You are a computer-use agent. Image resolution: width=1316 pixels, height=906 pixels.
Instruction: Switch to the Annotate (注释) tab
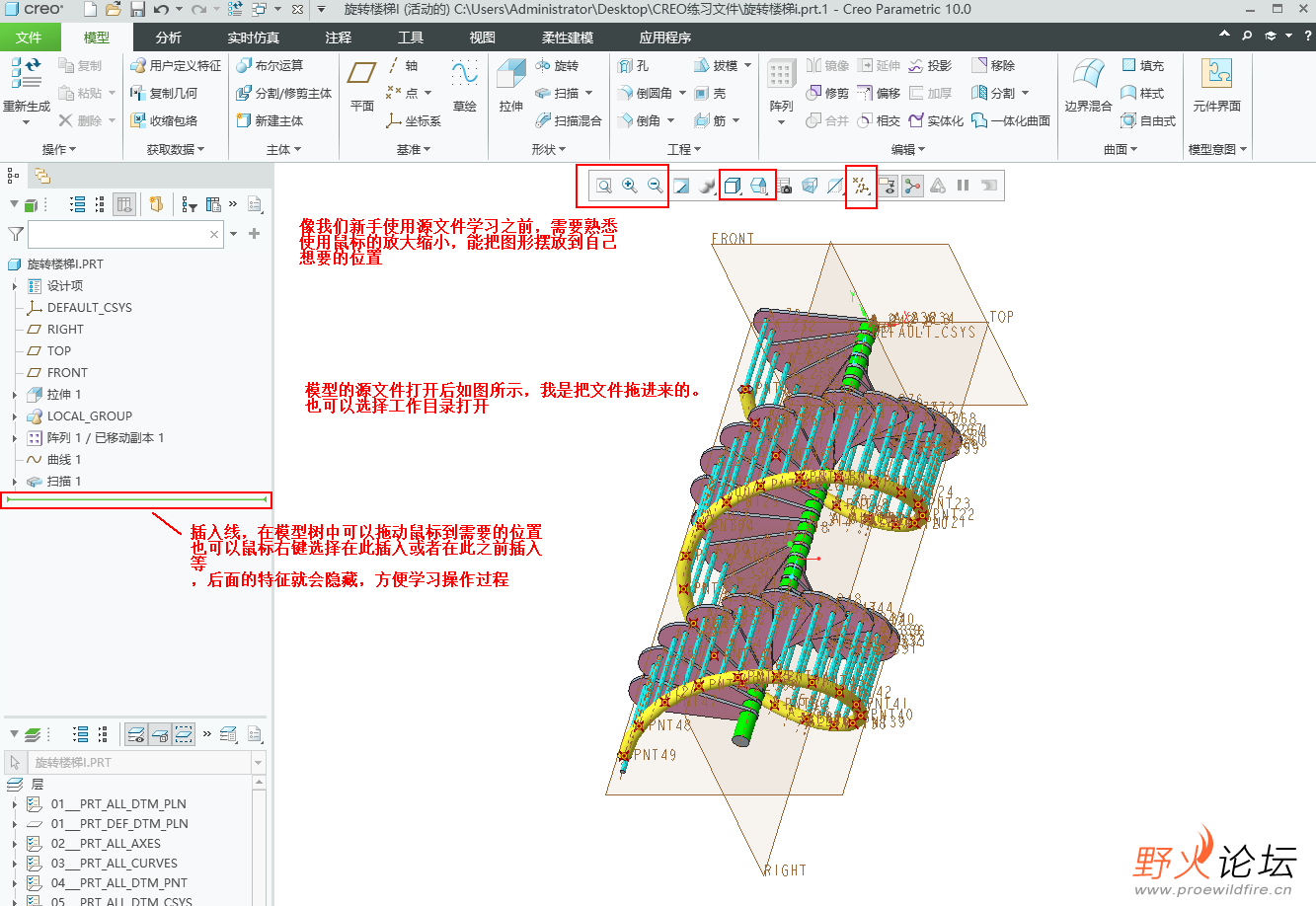click(339, 38)
